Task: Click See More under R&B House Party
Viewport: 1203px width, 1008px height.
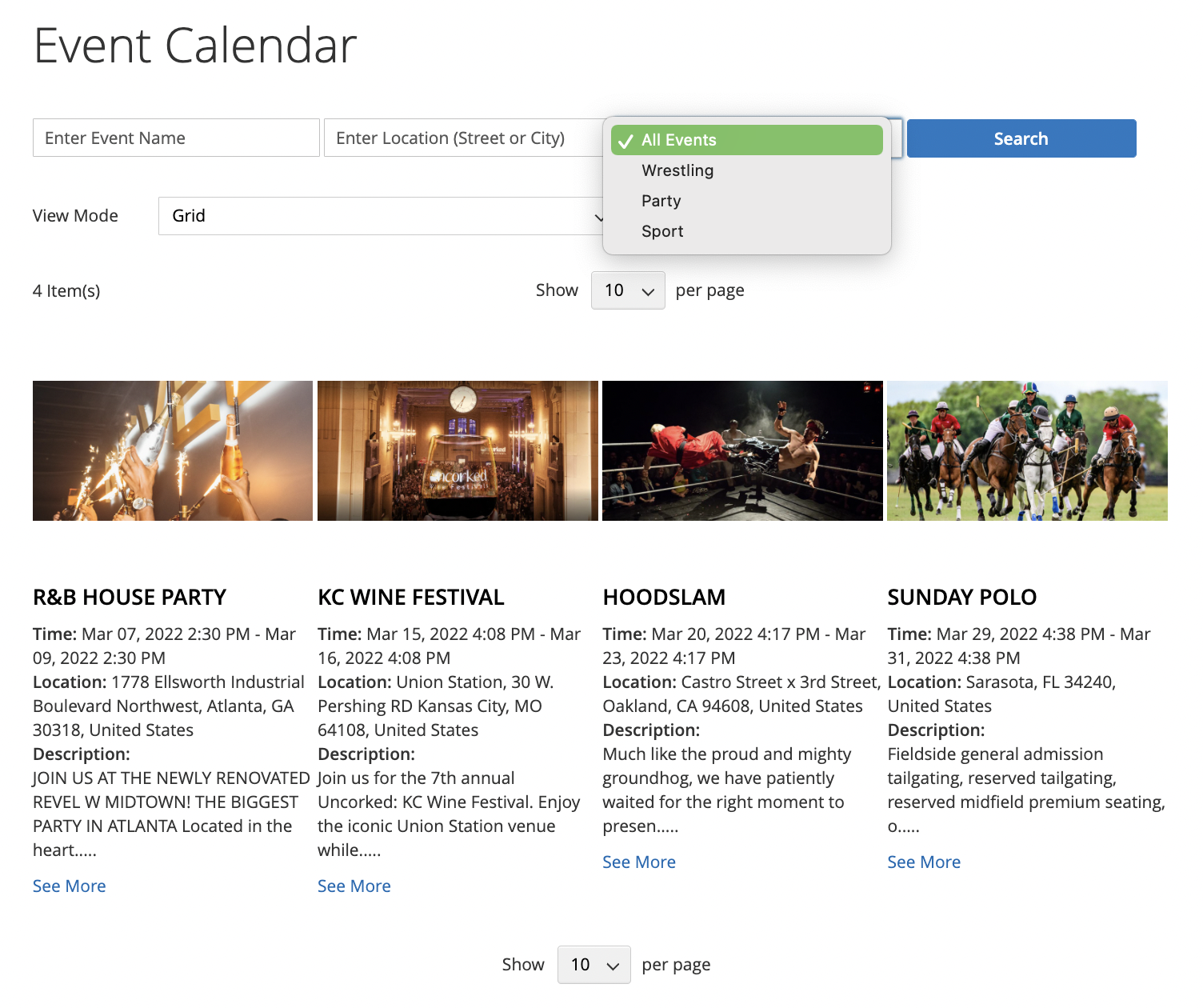Action: (x=69, y=886)
